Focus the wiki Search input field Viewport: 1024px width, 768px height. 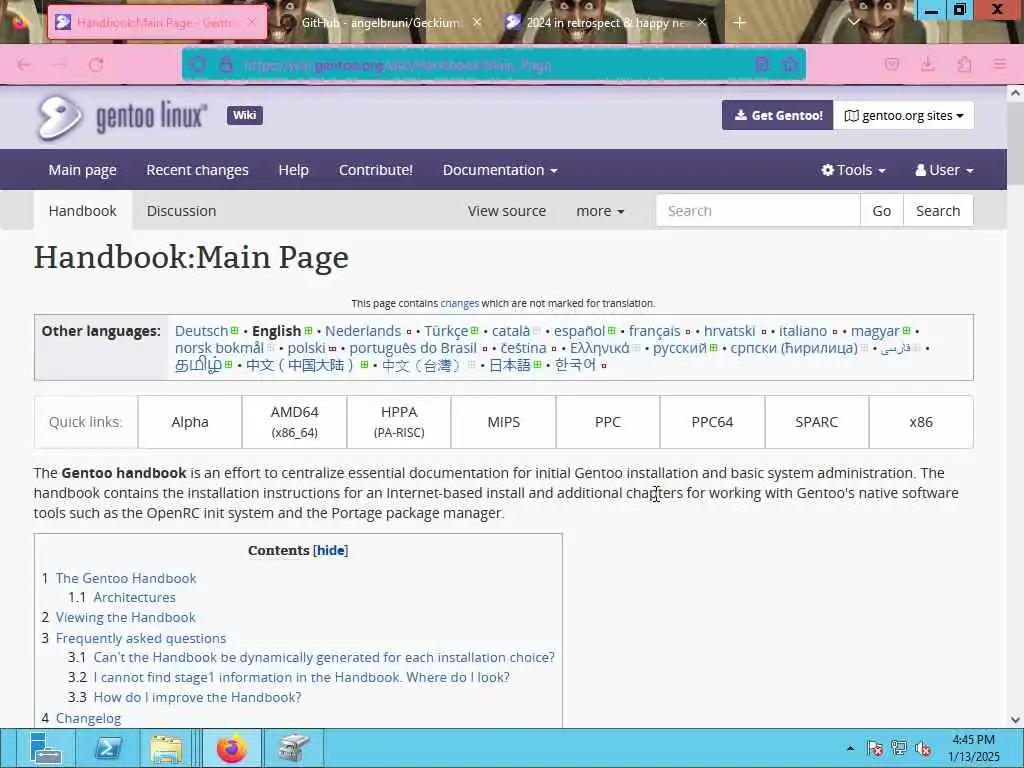(x=758, y=211)
